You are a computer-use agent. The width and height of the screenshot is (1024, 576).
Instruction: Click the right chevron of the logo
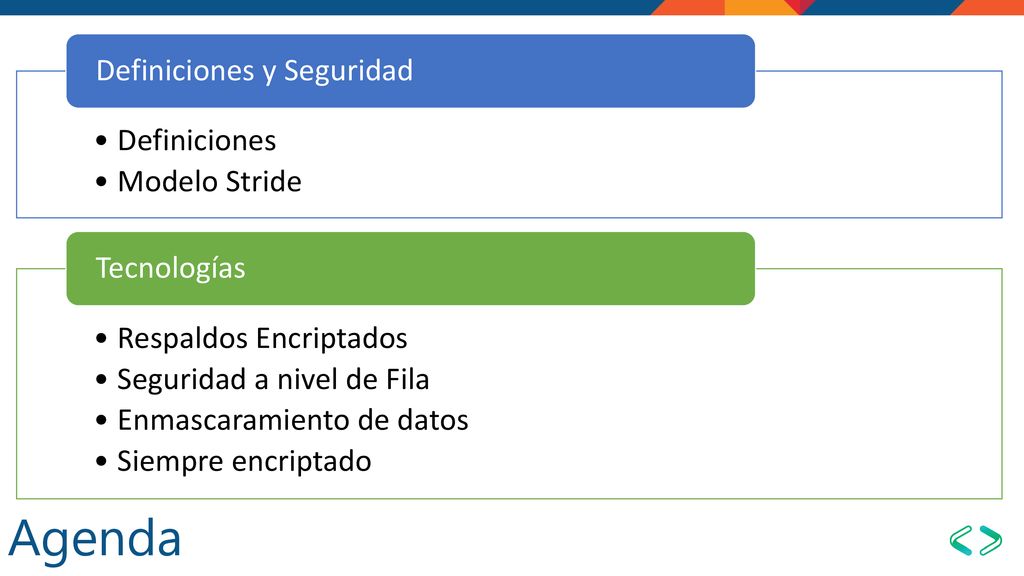991,540
